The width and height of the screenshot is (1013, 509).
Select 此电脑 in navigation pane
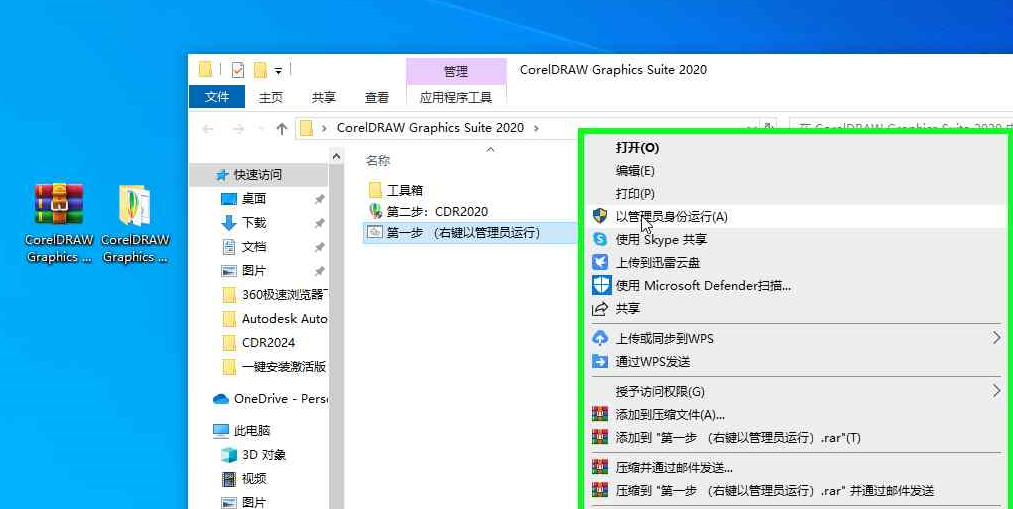click(x=242, y=430)
